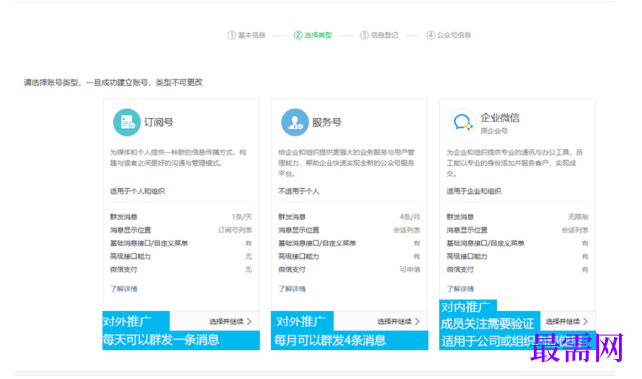The width and height of the screenshot is (642, 379).
Task: Click the 最需网 purple watermark text
Action: 577,348
